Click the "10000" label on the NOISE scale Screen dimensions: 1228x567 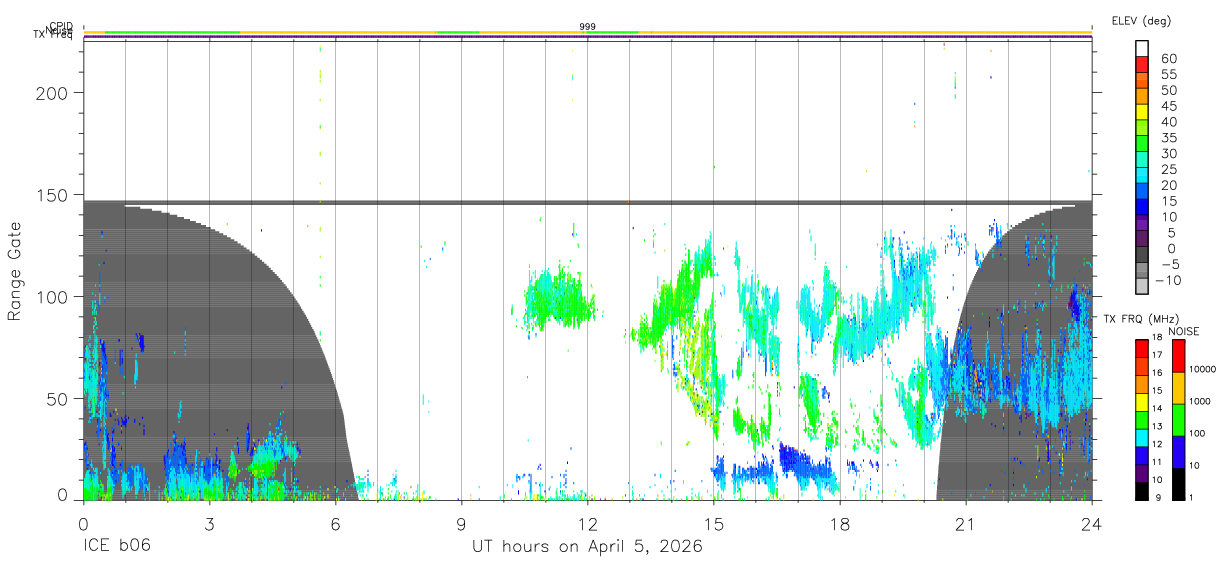click(x=1204, y=369)
